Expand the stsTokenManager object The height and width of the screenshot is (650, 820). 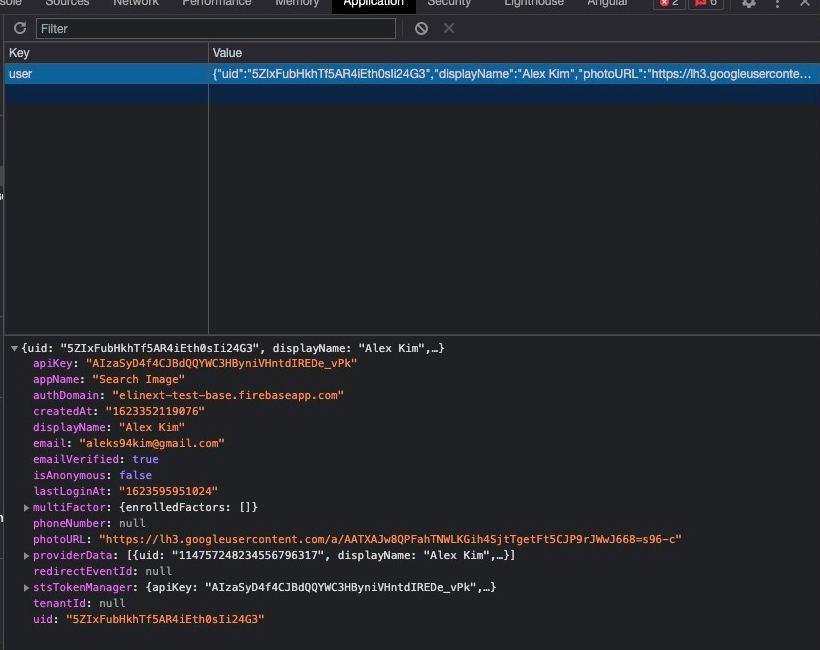[x=27, y=588]
